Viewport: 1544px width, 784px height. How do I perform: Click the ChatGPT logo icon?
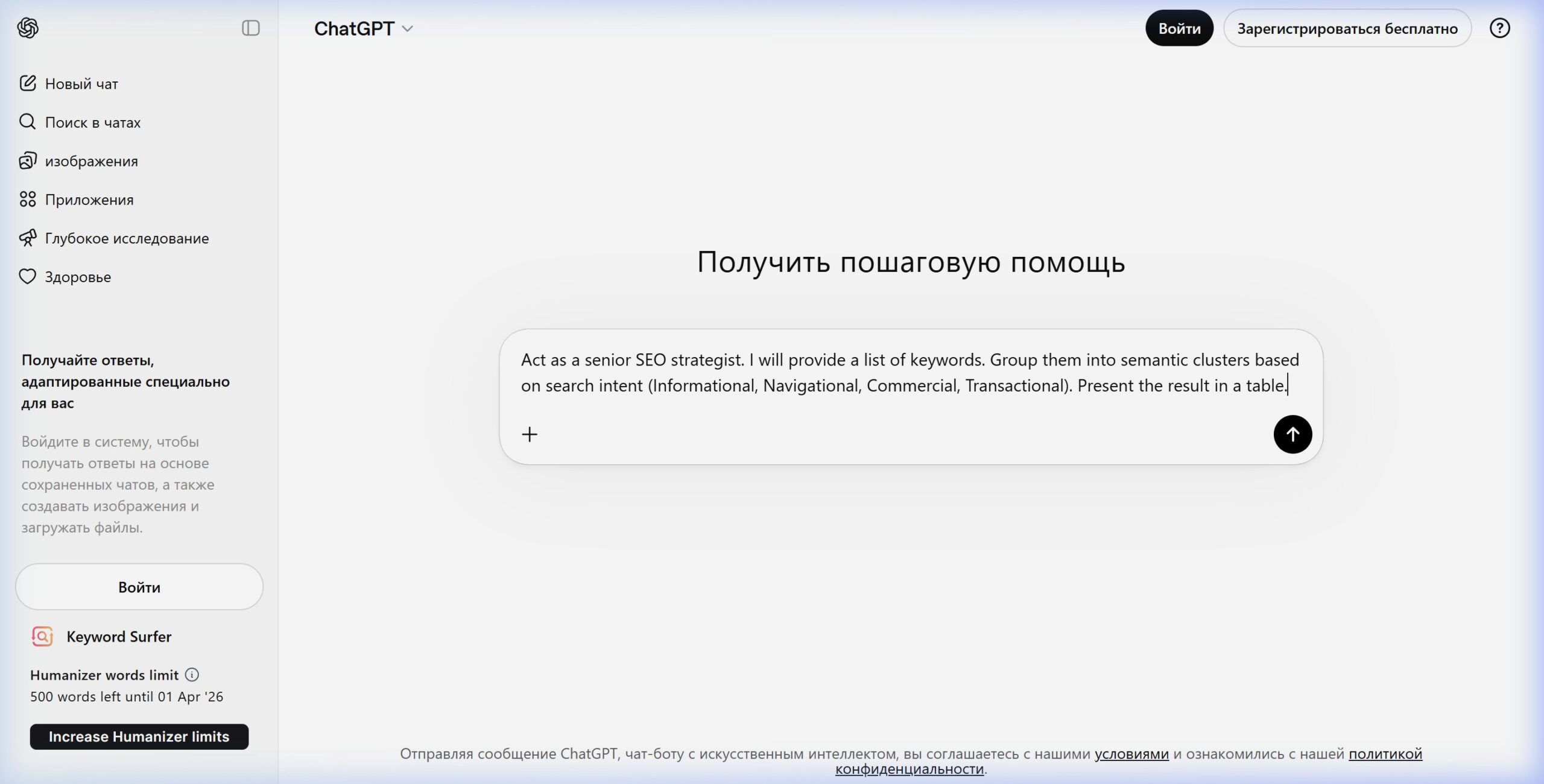click(x=28, y=28)
